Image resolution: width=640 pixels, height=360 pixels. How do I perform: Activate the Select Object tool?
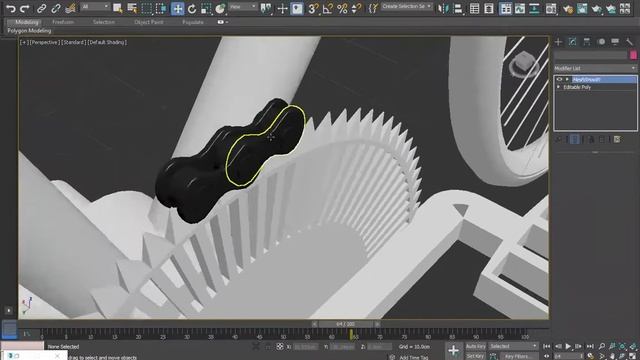(x=118, y=8)
